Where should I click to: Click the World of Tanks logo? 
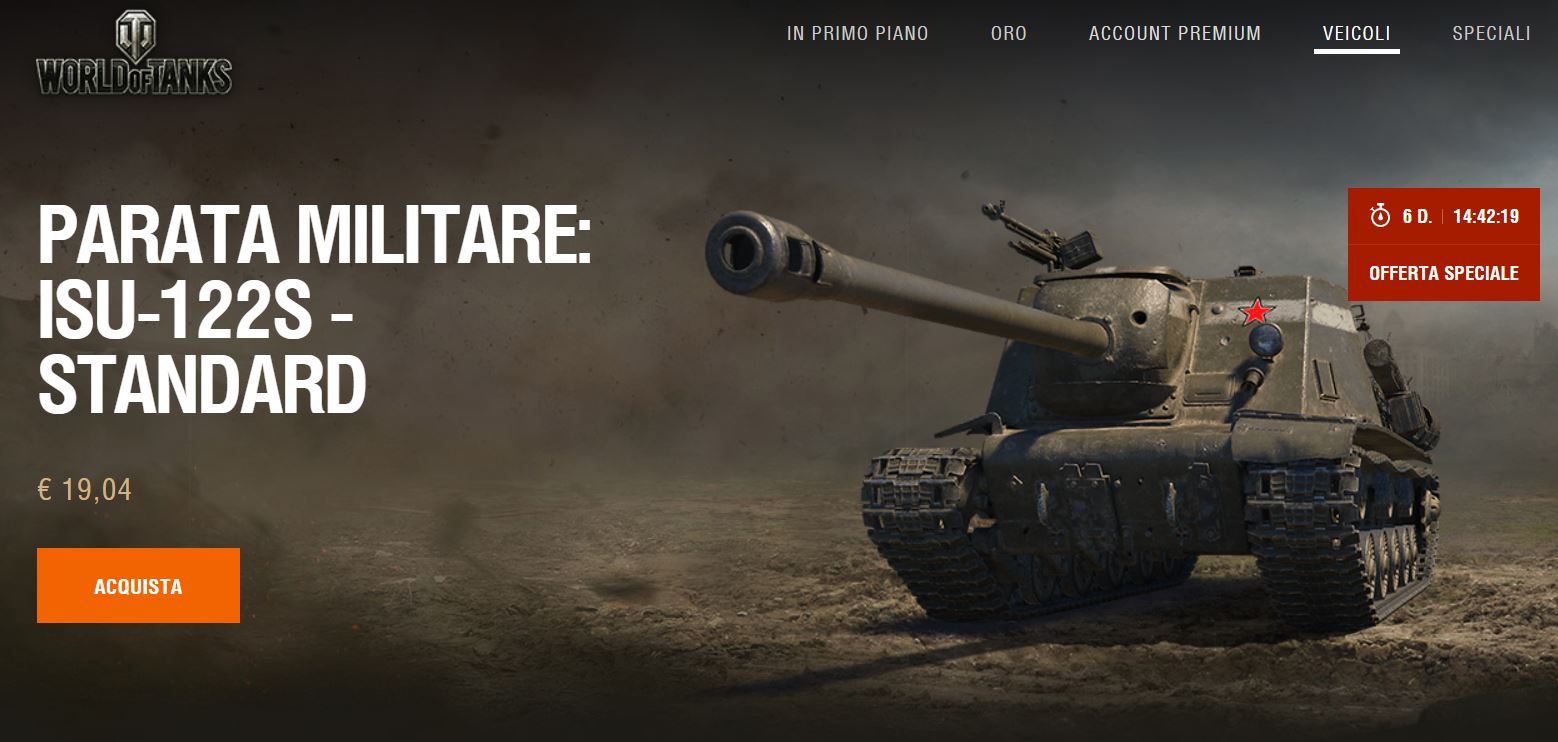click(134, 53)
